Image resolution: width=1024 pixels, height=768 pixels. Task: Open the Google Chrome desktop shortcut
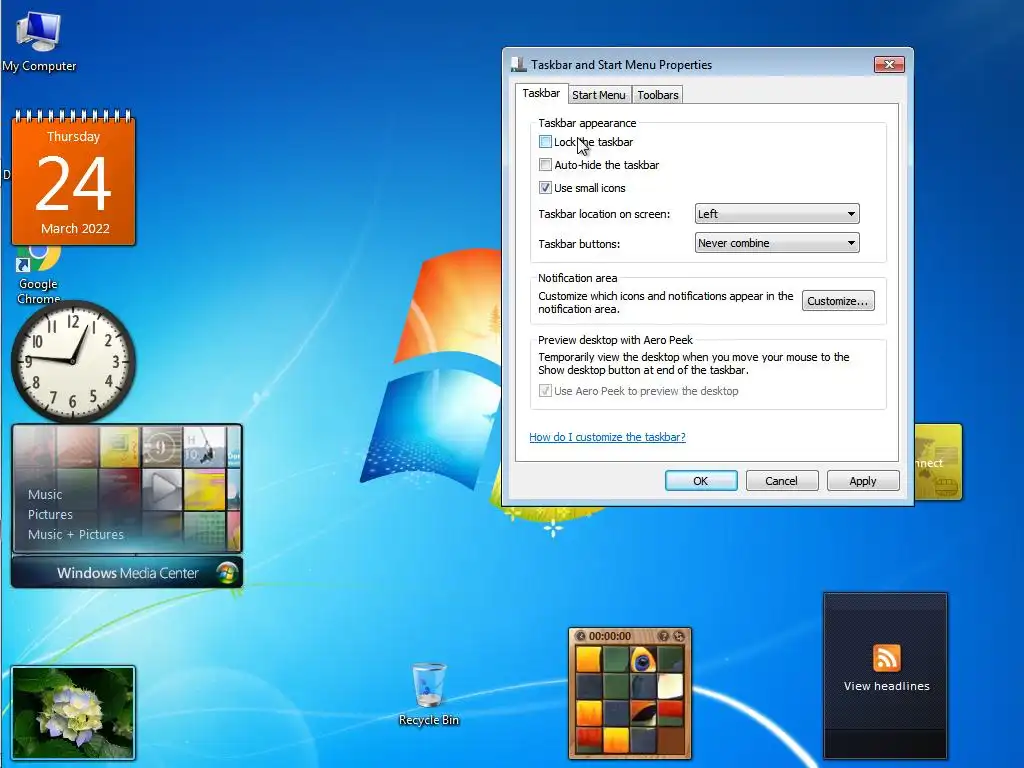point(38,274)
